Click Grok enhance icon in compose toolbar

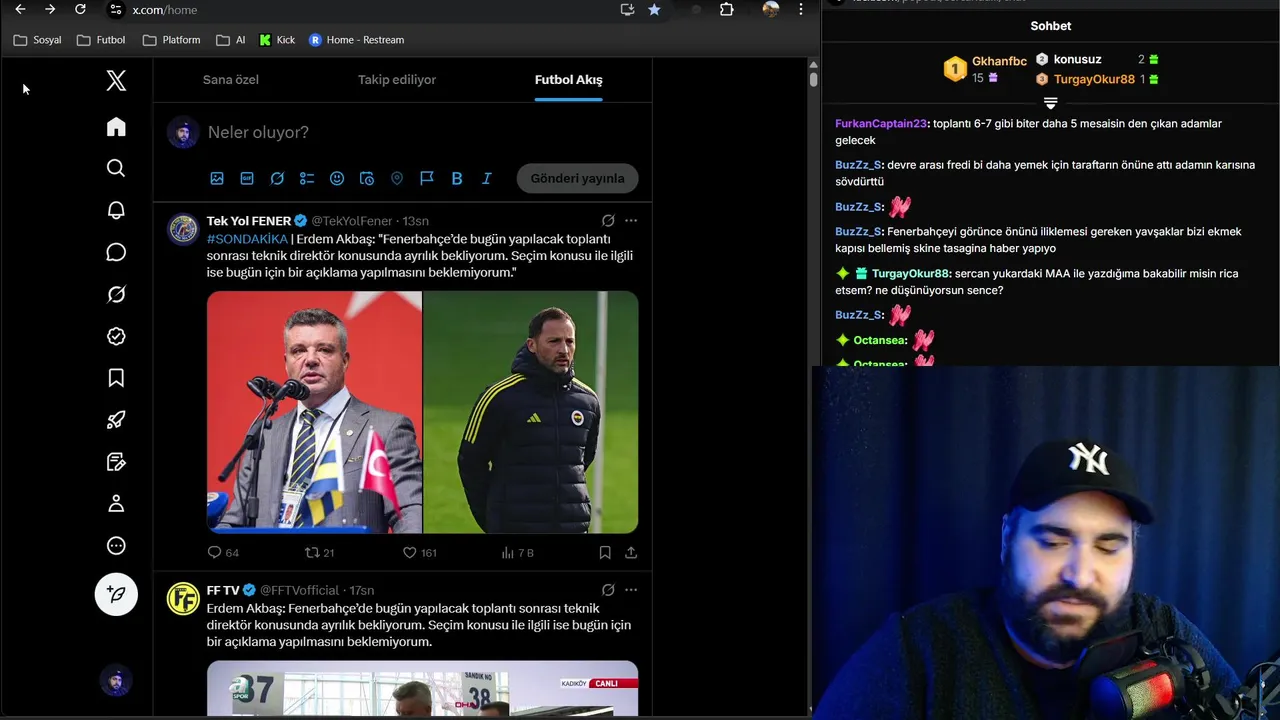coord(277,178)
